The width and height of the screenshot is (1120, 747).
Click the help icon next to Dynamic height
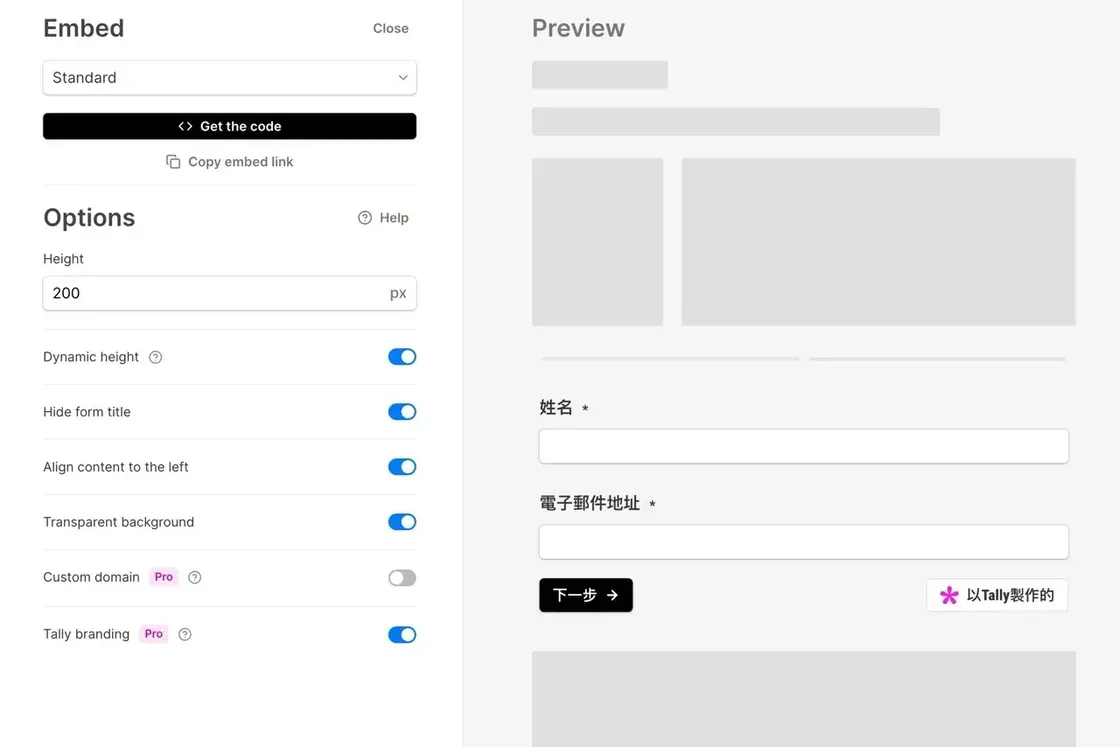pyautogui.click(x=155, y=357)
